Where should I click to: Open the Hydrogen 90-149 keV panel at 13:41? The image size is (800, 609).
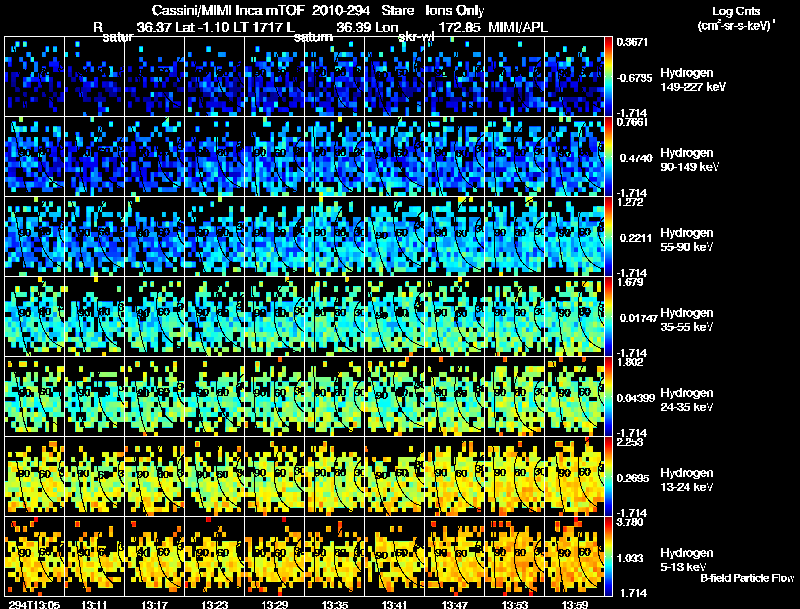394,157
